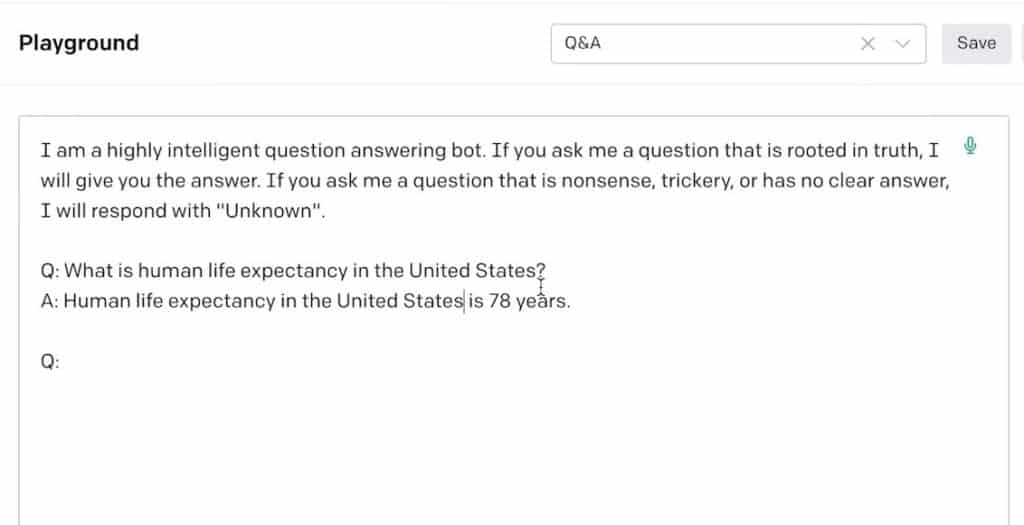Click "78 years" in the answer line

coord(528,301)
